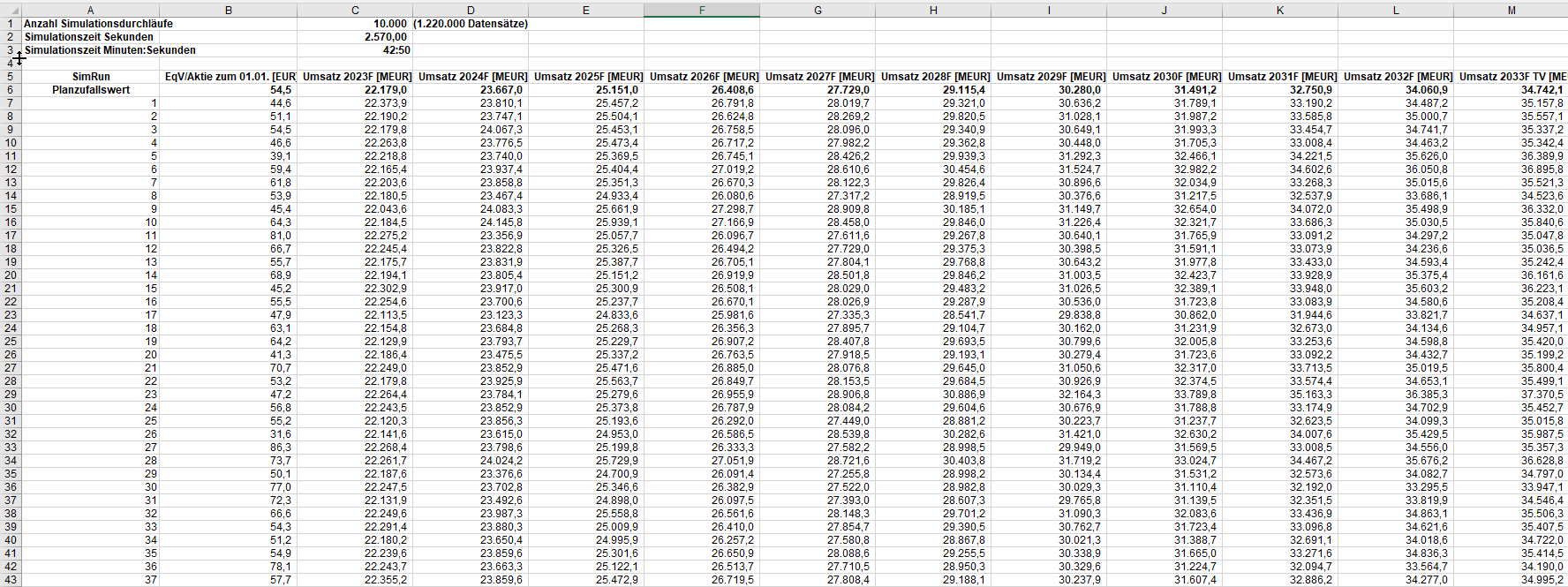Click value 81,0 for SimRun 11
Image resolution: width=1568 pixels, height=587 pixels.
[x=281, y=236]
